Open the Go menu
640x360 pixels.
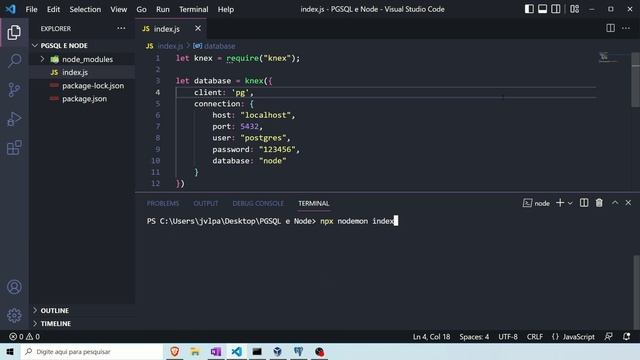coord(141,9)
